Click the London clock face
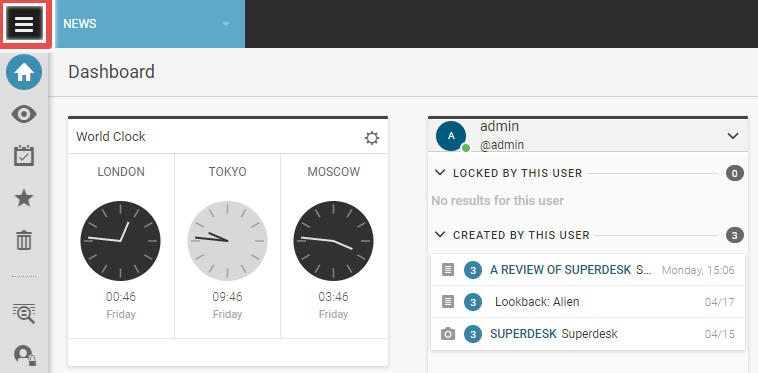This screenshot has width=758, height=373. pos(120,241)
